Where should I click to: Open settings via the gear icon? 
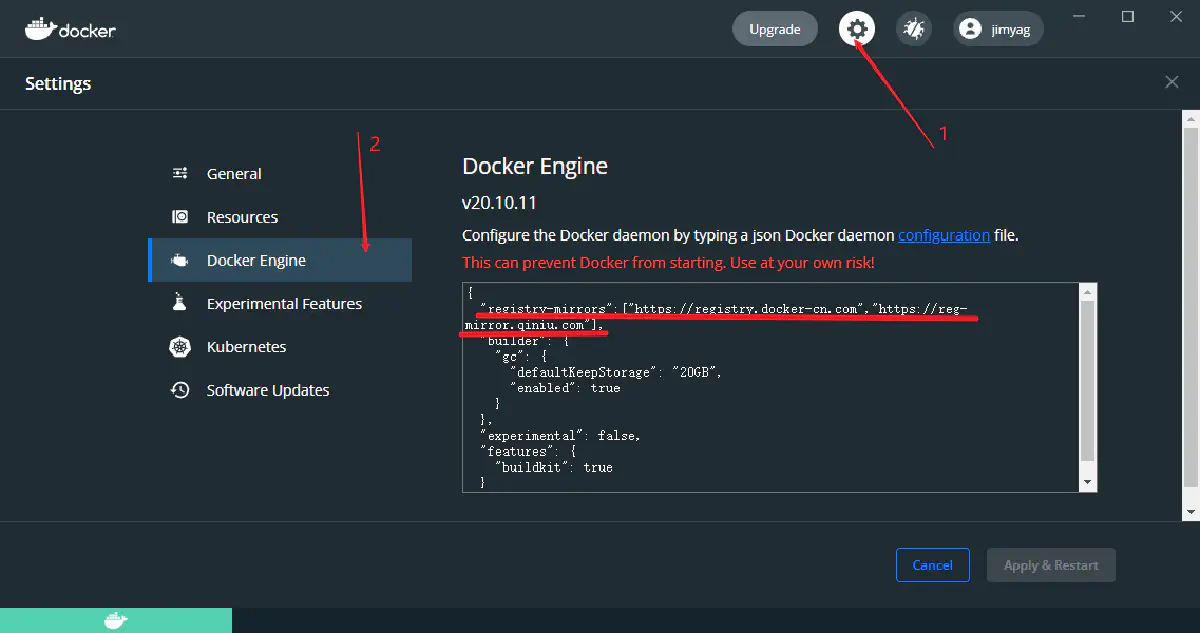(857, 29)
